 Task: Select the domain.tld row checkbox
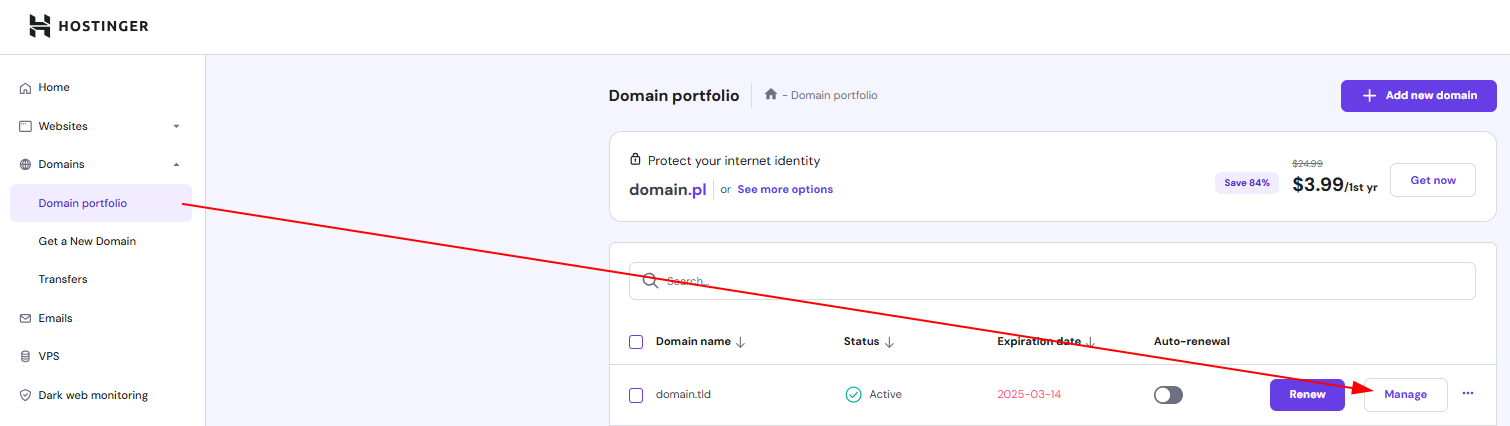(636, 395)
